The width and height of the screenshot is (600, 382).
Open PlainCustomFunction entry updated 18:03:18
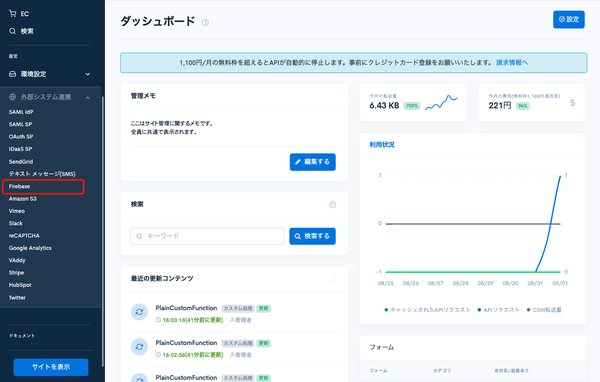pos(186,308)
